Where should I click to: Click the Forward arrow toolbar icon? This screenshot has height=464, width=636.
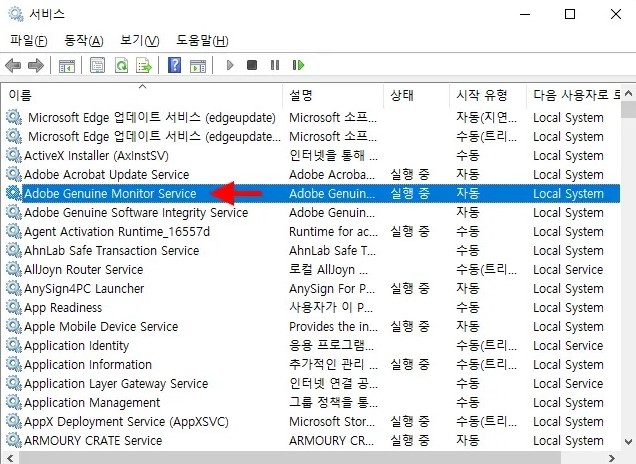pos(36,65)
